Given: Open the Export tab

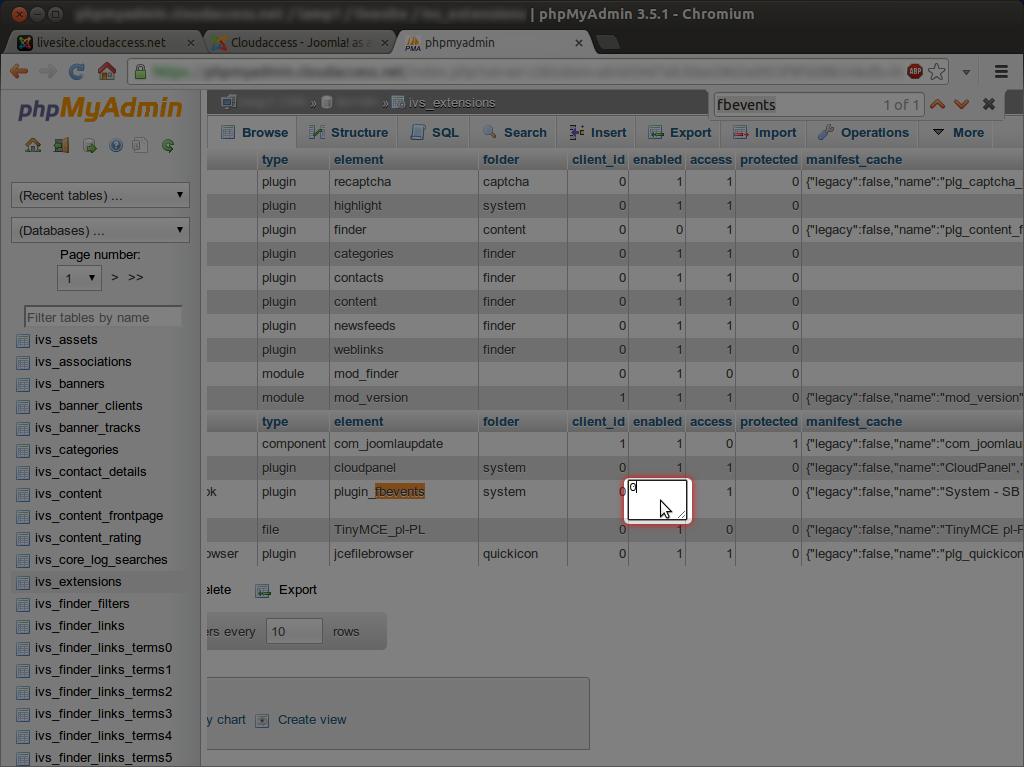Looking at the screenshot, I should point(679,133).
